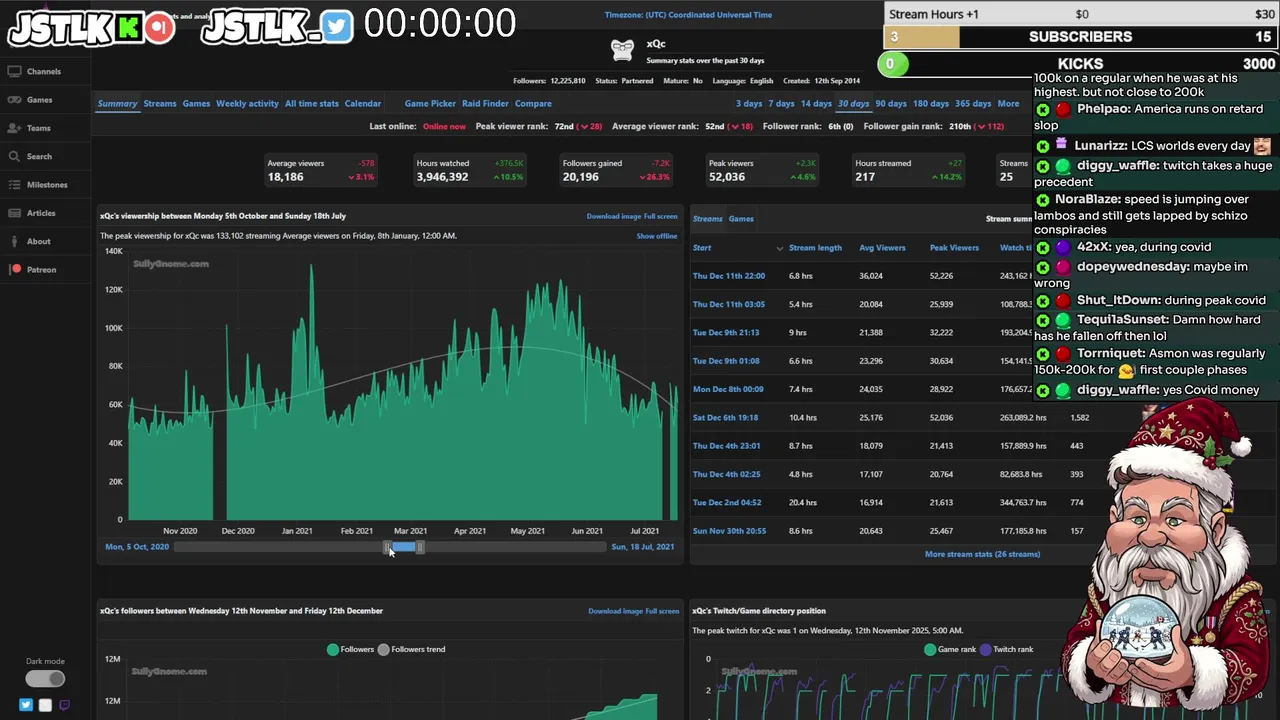Open the Teams people icon in the sidebar
Image resolution: width=1280 pixels, height=720 pixels.
[14, 128]
